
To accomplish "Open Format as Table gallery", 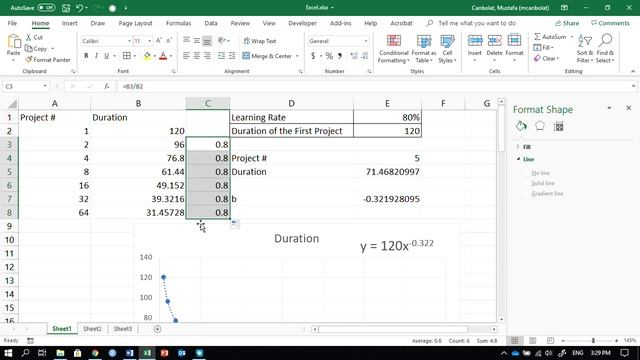I will [424, 49].
